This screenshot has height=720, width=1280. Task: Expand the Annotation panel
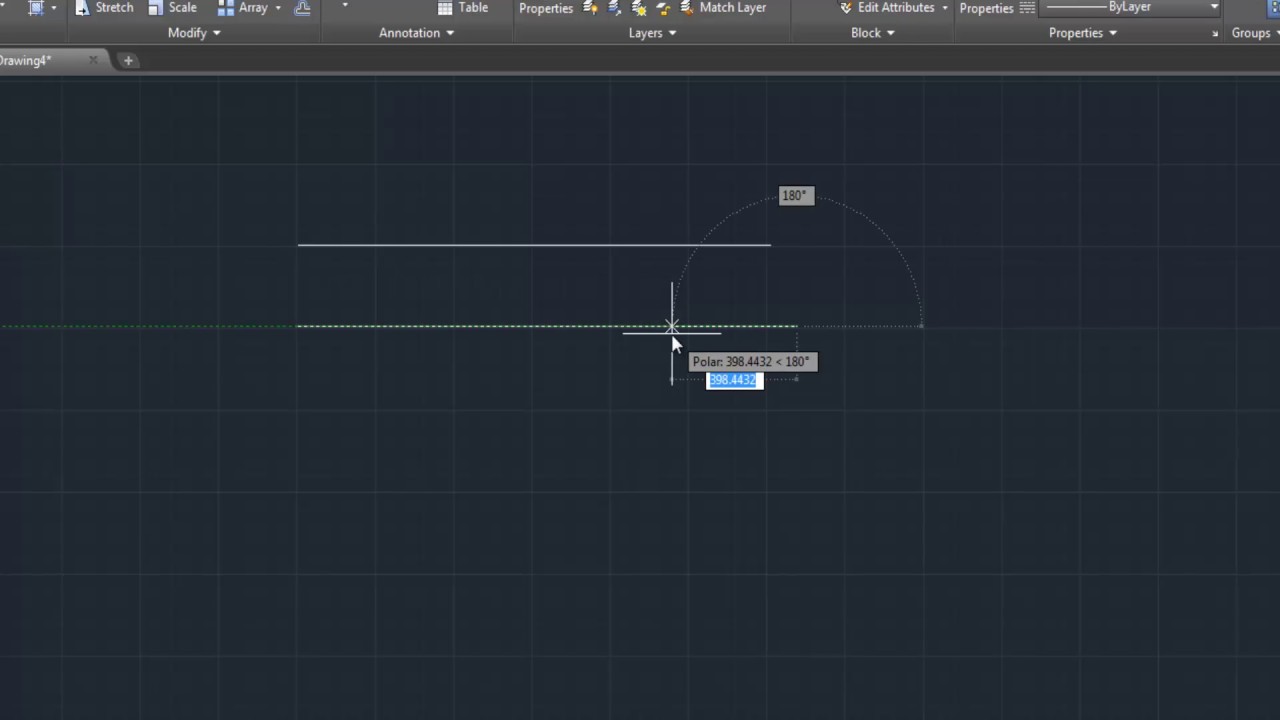pyautogui.click(x=416, y=33)
